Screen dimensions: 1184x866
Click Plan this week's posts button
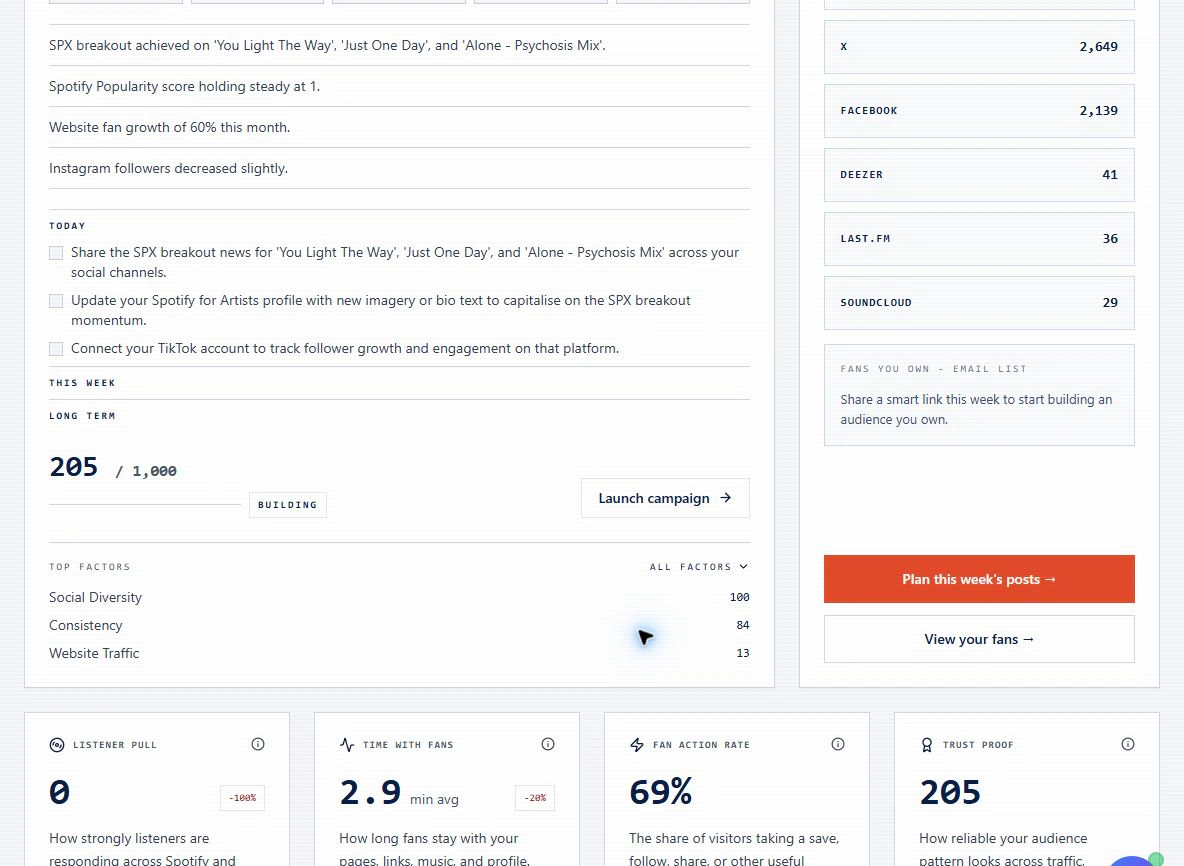point(979,579)
